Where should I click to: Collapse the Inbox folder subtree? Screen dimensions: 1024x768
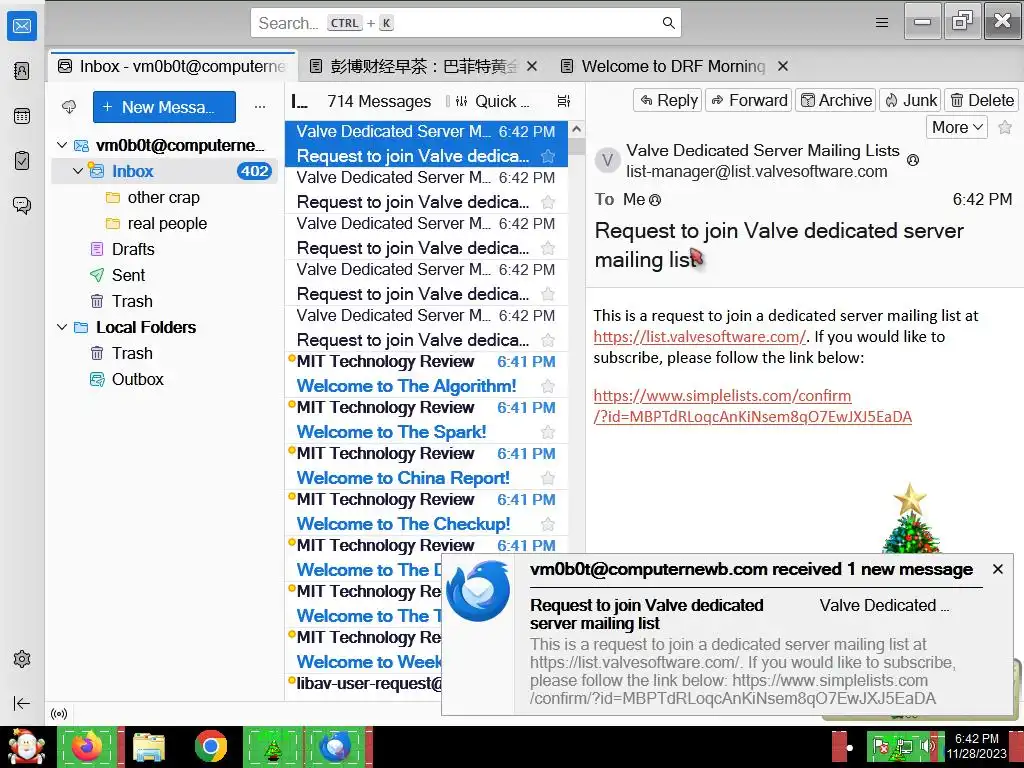[78, 171]
